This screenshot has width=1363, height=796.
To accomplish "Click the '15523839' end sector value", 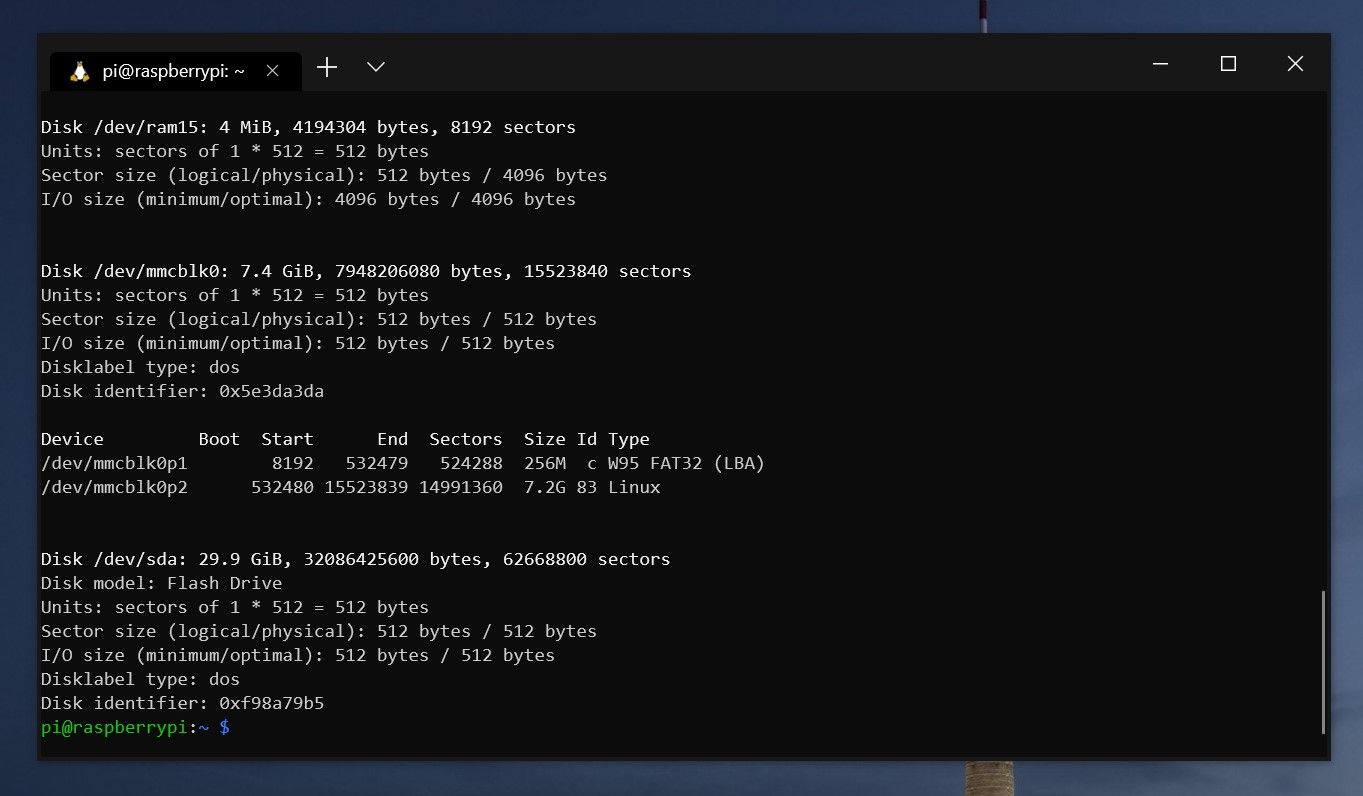I will (366, 487).
